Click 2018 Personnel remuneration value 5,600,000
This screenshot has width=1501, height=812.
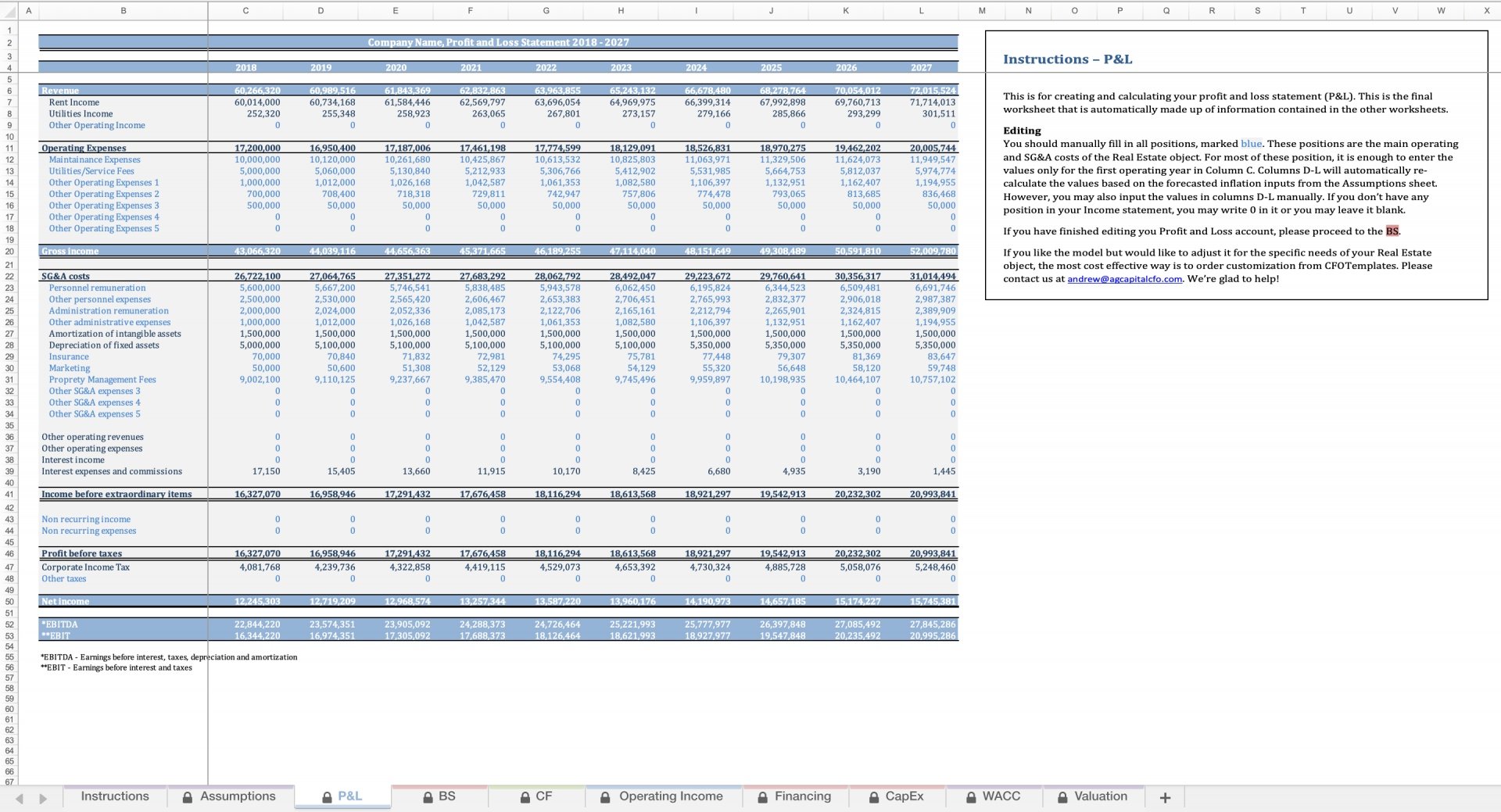pos(260,288)
